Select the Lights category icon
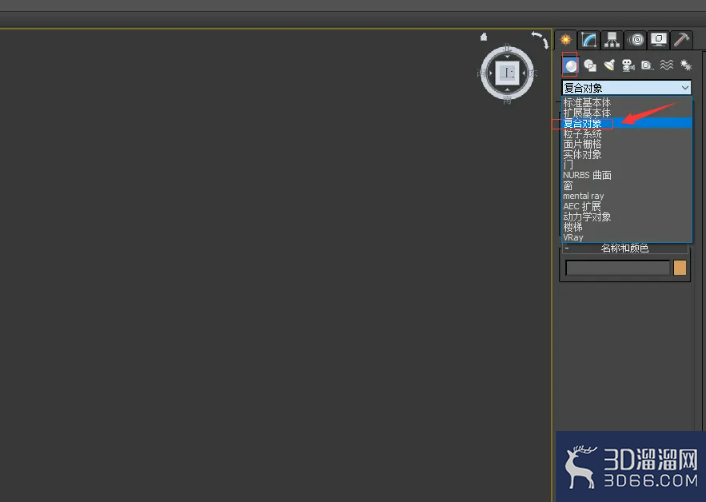The height and width of the screenshot is (502, 706). click(x=609, y=66)
